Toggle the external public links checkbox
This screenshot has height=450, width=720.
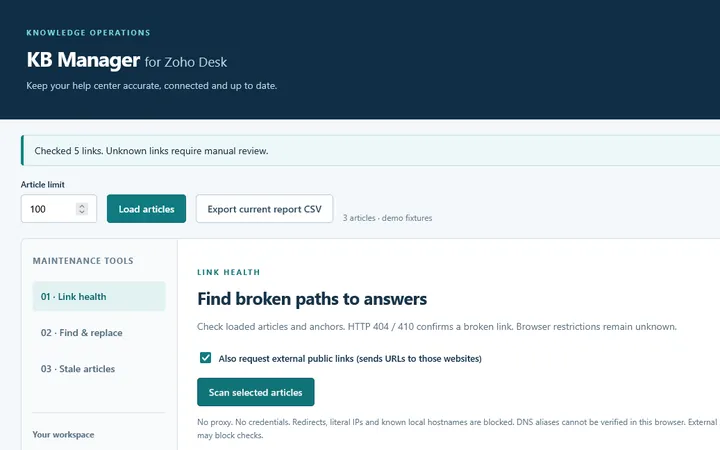[x=205, y=358]
